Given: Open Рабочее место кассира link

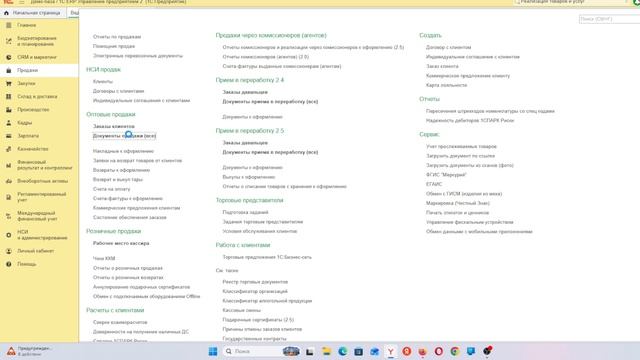Looking at the screenshot, I should coord(121,243).
